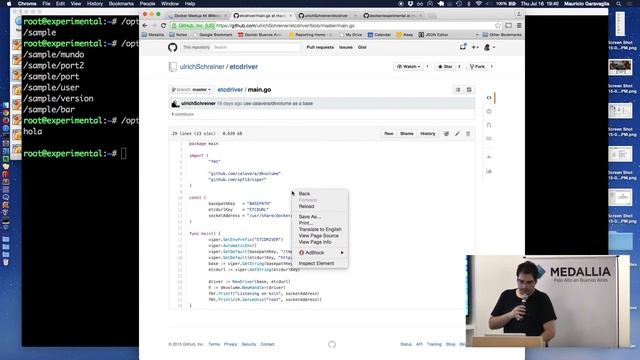Choose Reload in the context menu

point(306,206)
